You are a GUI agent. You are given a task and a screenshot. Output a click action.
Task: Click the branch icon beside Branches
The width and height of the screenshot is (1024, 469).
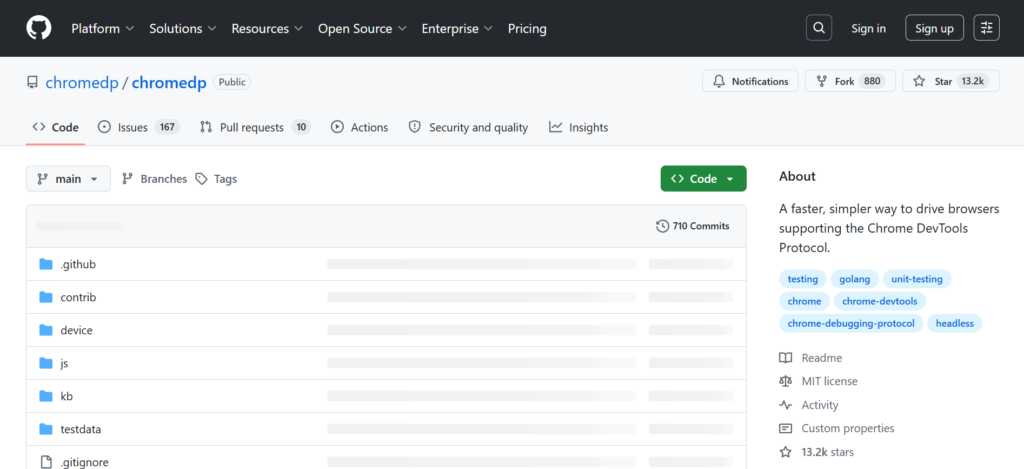128,179
